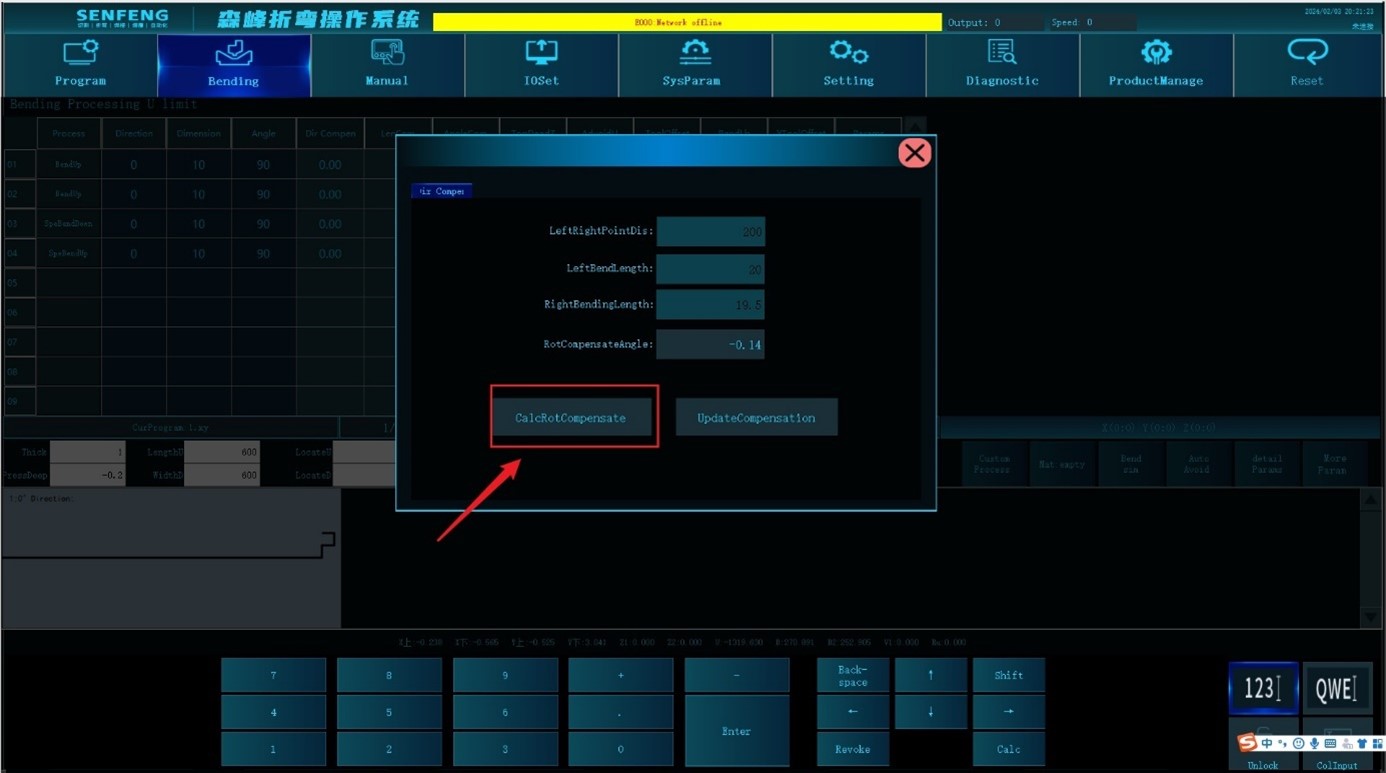Close the compensation dialog with red X
This screenshot has width=1386, height=773.
tap(914, 153)
